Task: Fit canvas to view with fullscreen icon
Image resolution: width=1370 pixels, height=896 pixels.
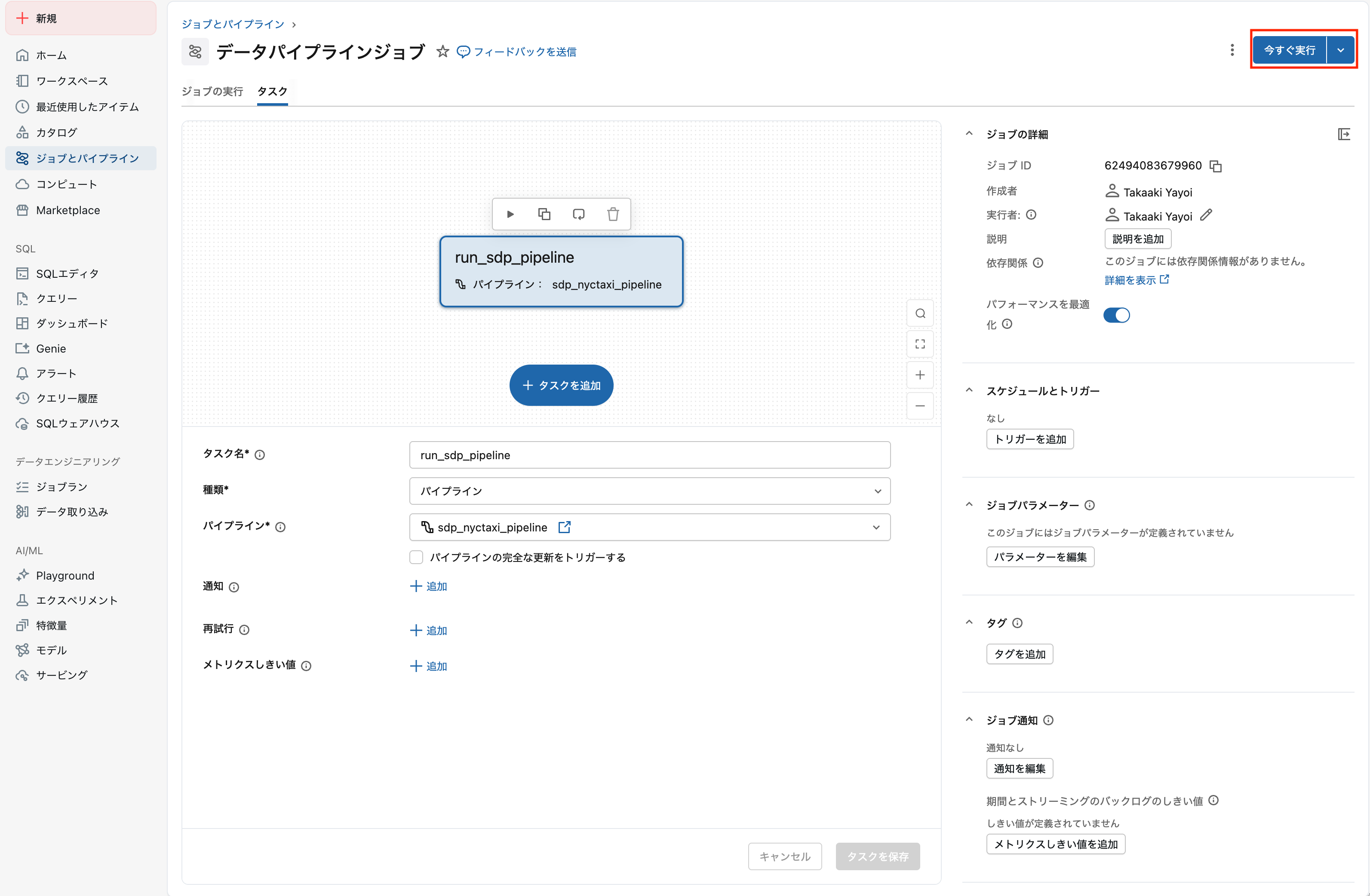Action: [920, 344]
